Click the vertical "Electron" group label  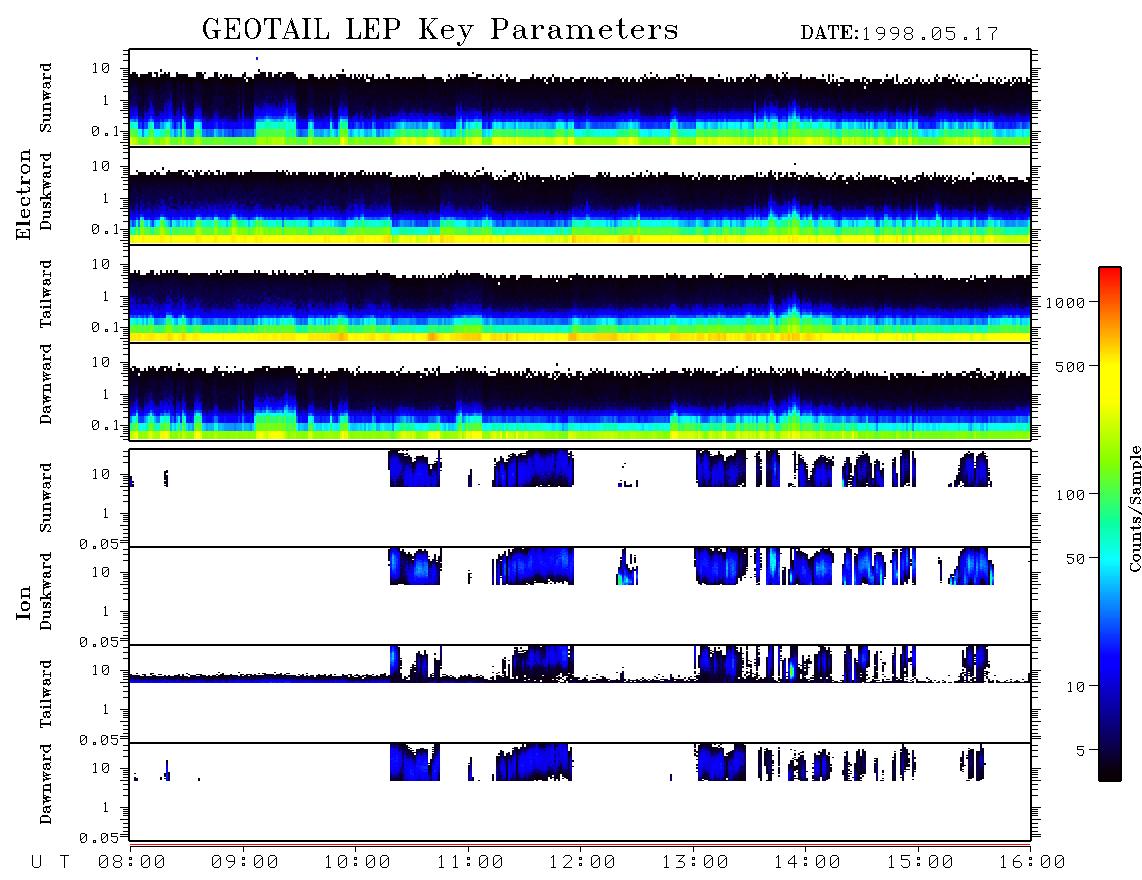tap(24, 194)
